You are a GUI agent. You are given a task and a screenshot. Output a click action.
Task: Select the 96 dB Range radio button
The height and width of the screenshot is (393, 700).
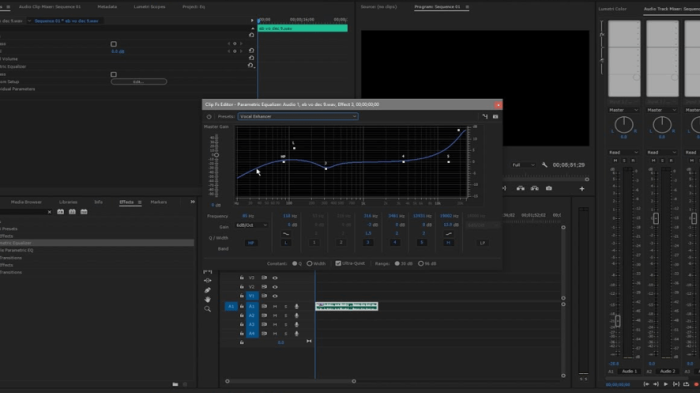pos(421,263)
